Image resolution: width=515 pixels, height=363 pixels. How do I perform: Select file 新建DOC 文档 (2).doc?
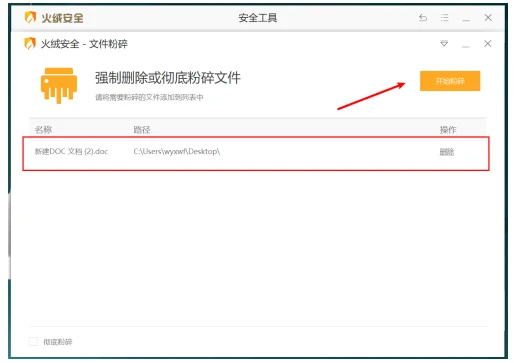pyautogui.click(x=71, y=151)
